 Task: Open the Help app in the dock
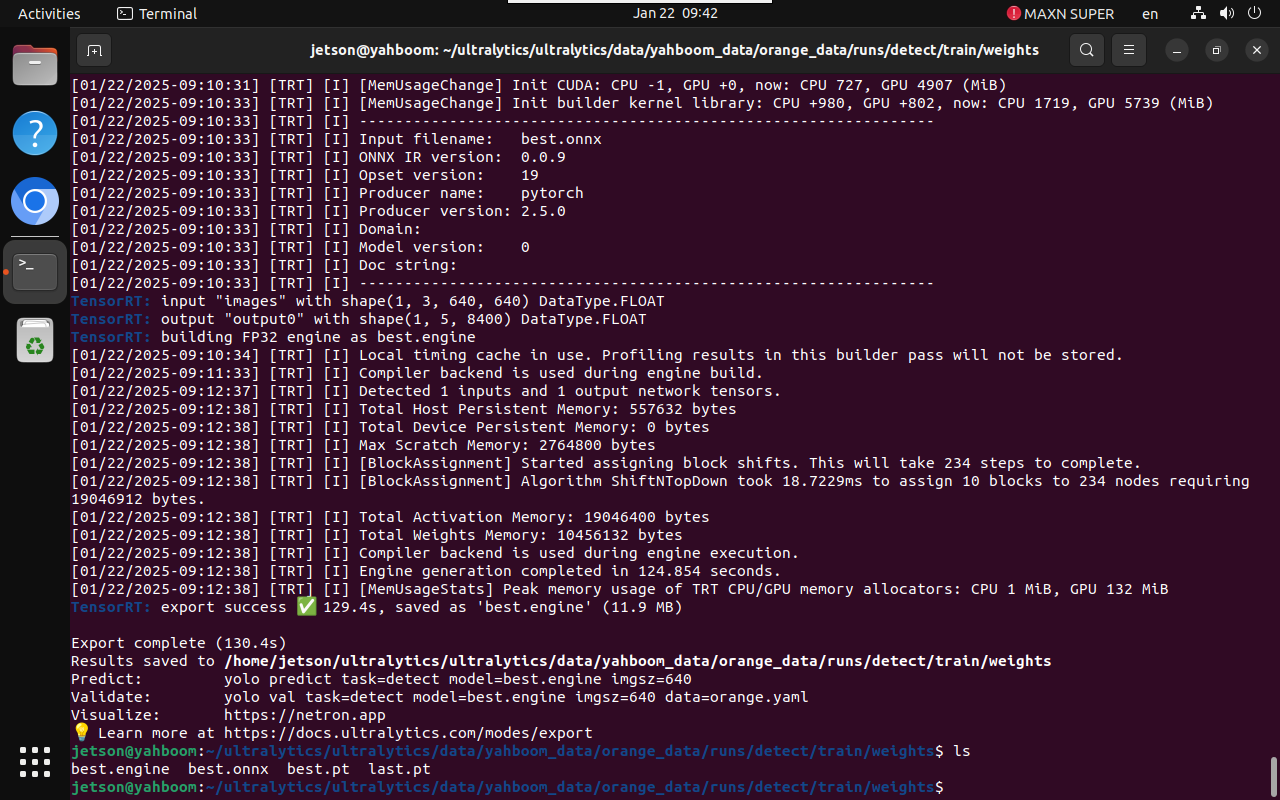(35, 133)
